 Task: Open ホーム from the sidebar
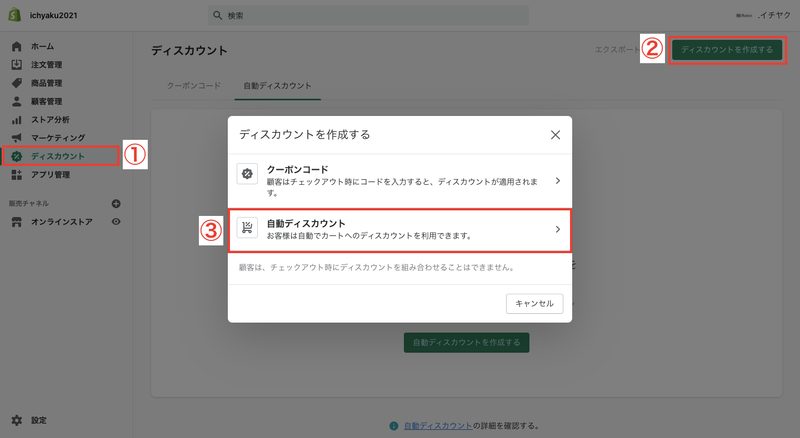click(42, 46)
